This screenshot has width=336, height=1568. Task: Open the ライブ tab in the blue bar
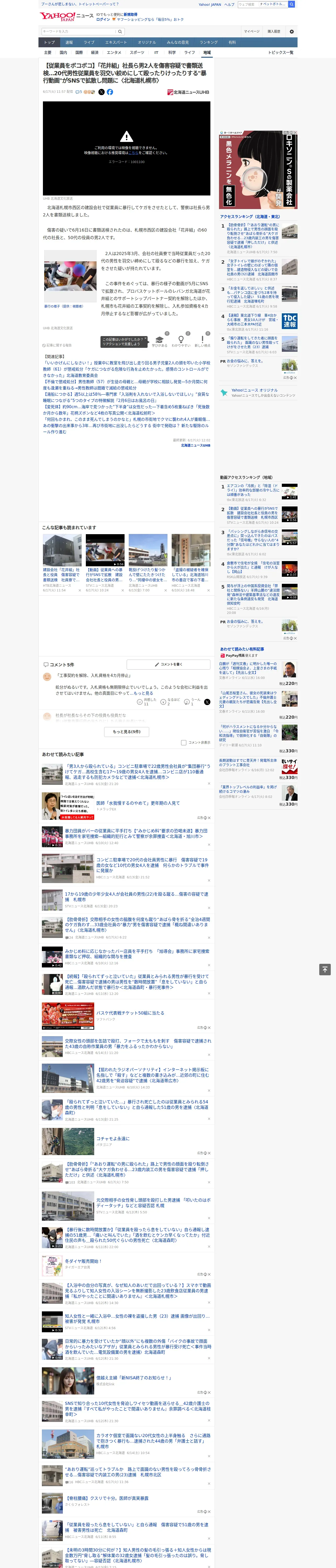click(89, 43)
